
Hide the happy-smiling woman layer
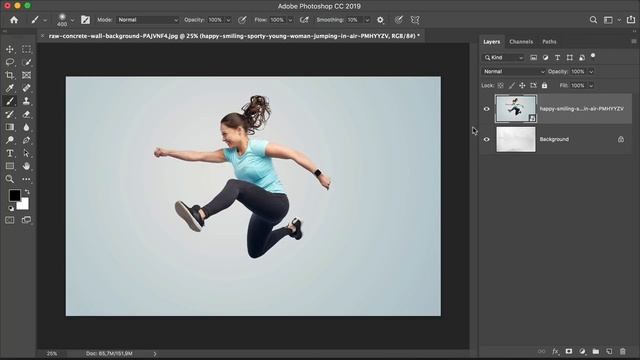(487, 109)
